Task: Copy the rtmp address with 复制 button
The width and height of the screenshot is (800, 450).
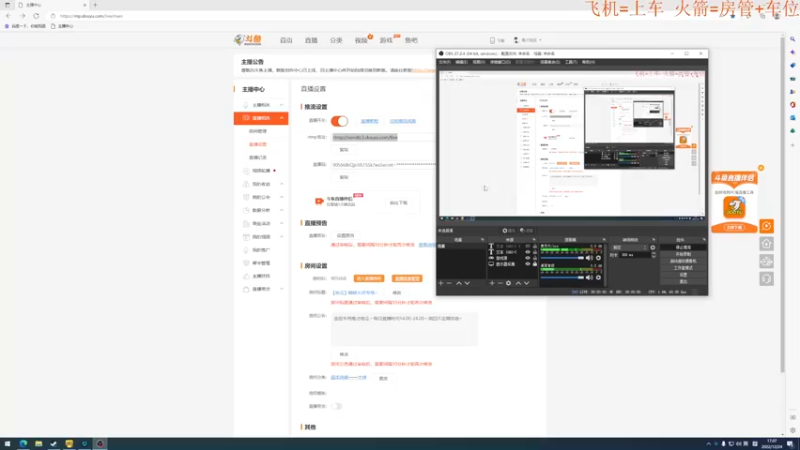Action: point(344,150)
